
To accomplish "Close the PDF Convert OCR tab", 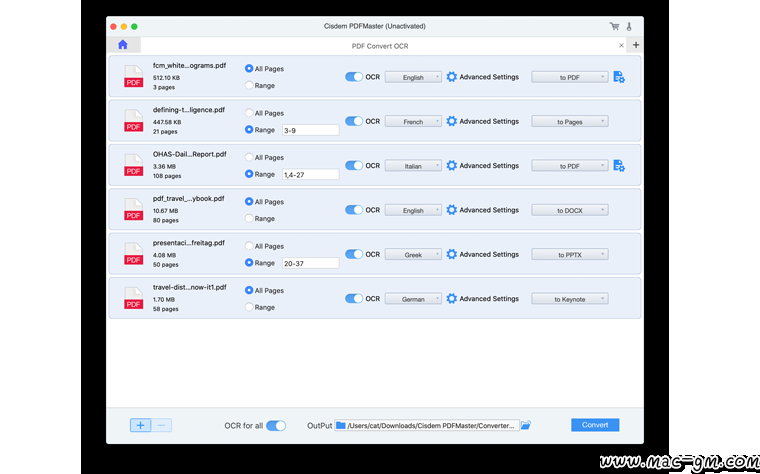I will click(x=621, y=45).
